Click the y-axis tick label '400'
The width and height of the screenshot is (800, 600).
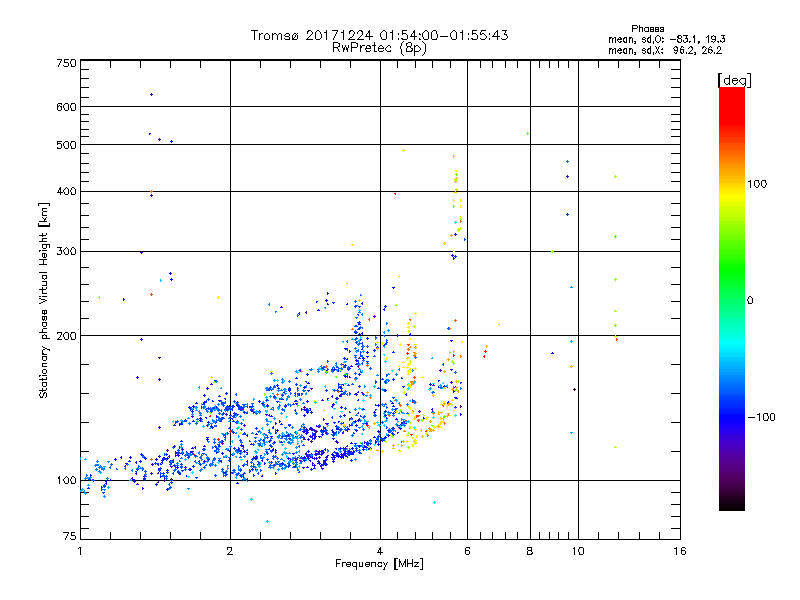[66, 191]
